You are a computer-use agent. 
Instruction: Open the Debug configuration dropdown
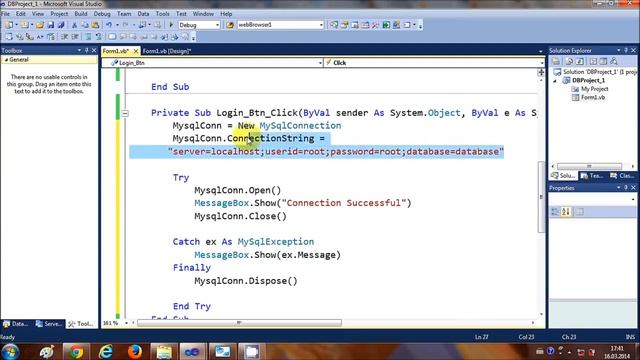click(217, 25)
